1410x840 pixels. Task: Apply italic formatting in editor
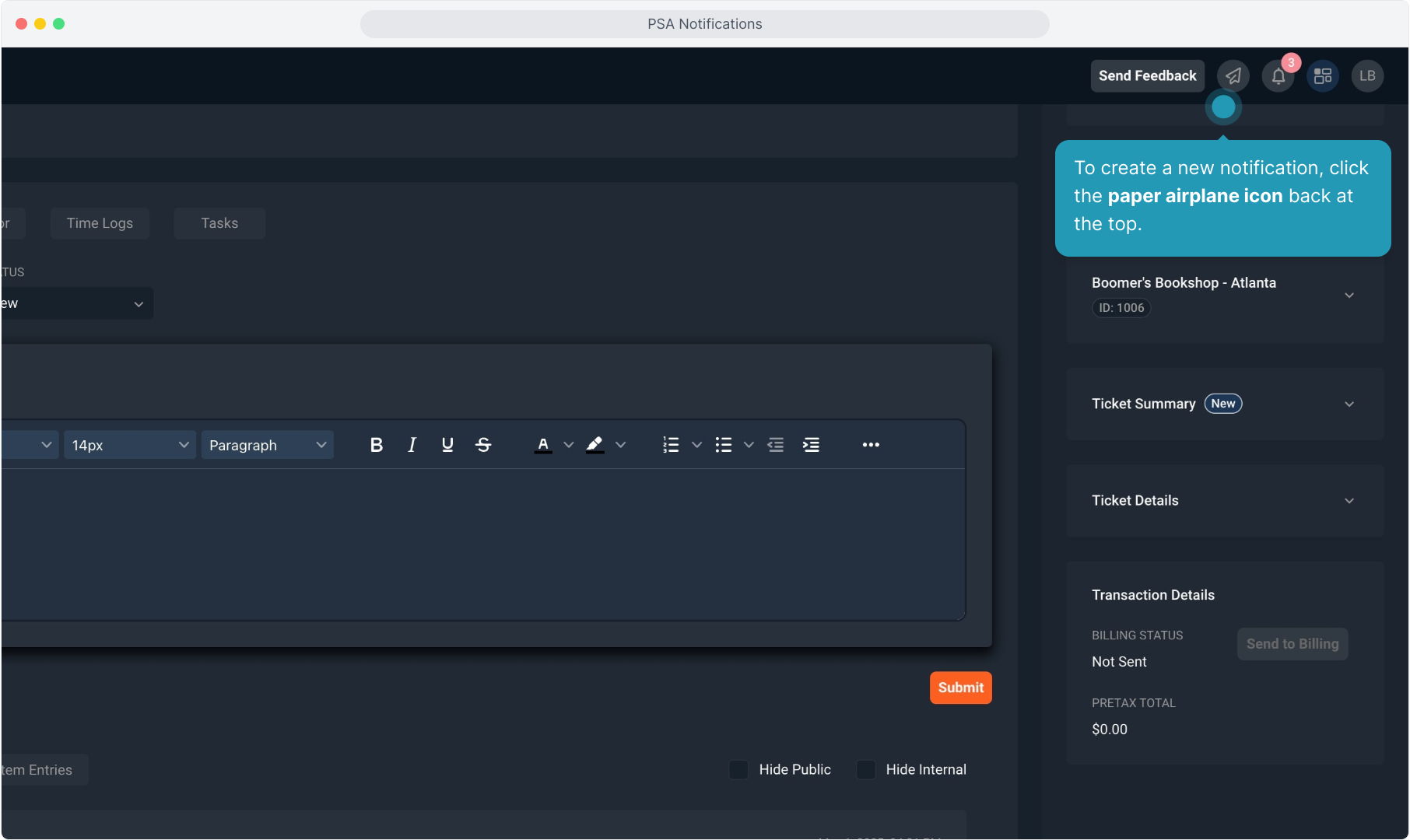tap(412, 445)
